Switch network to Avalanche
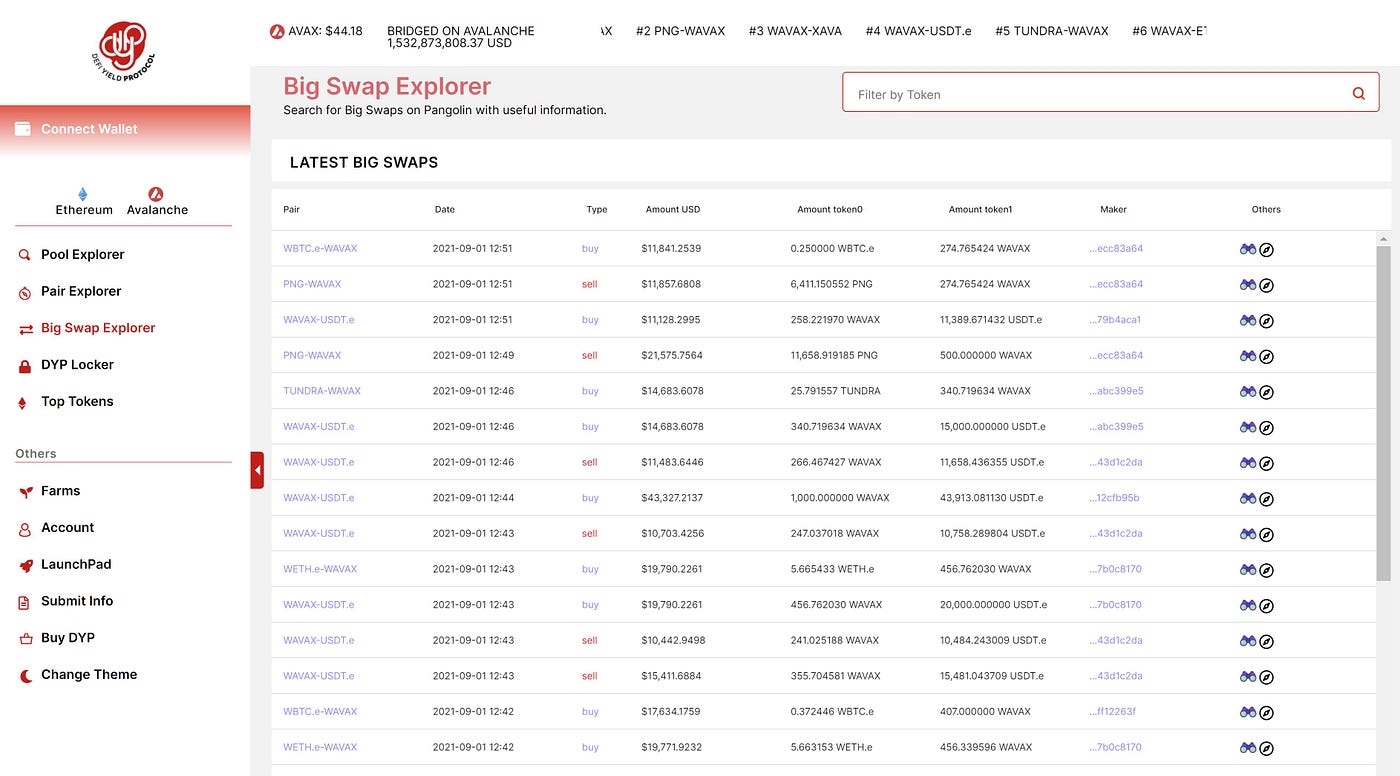The image size is (1400, 776). (x=157, y=202)
